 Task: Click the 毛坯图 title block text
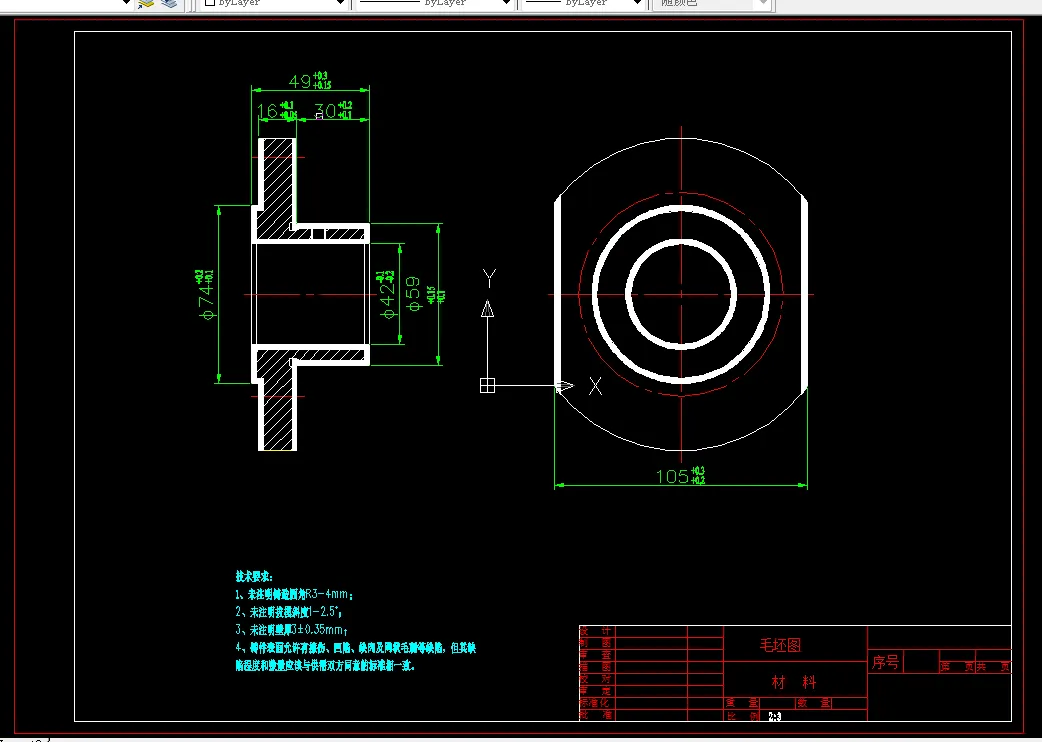point(780,645)
